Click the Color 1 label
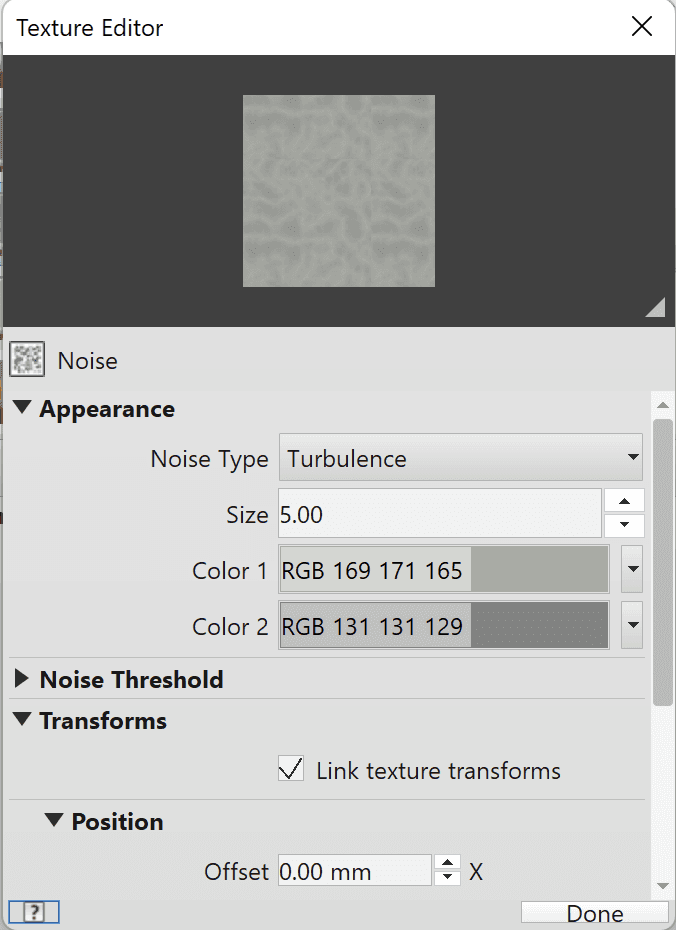Screen dimensions: 676x930 click(x=230, y=571)
